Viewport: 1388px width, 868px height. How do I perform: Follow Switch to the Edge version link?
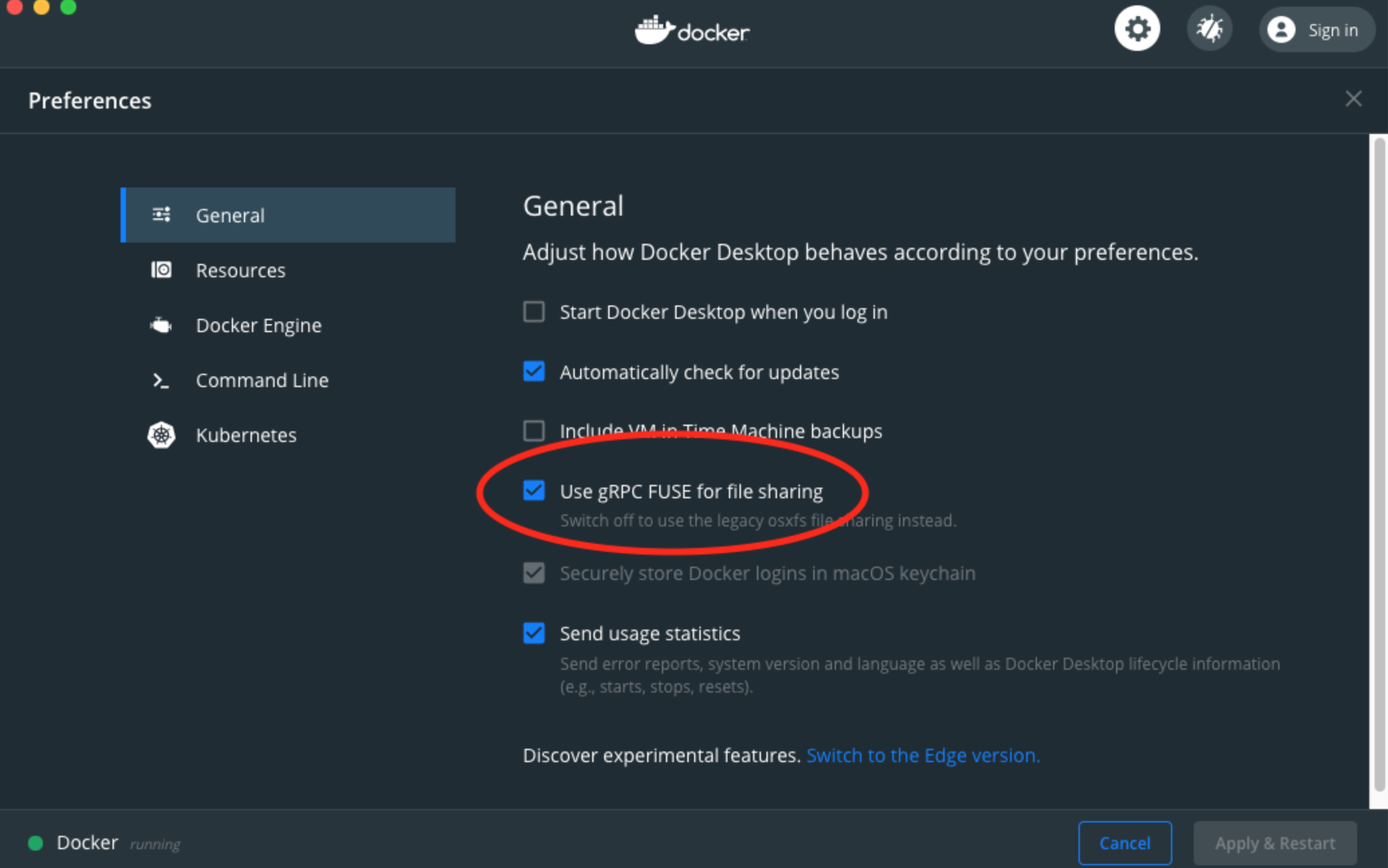tap(923, 755)
